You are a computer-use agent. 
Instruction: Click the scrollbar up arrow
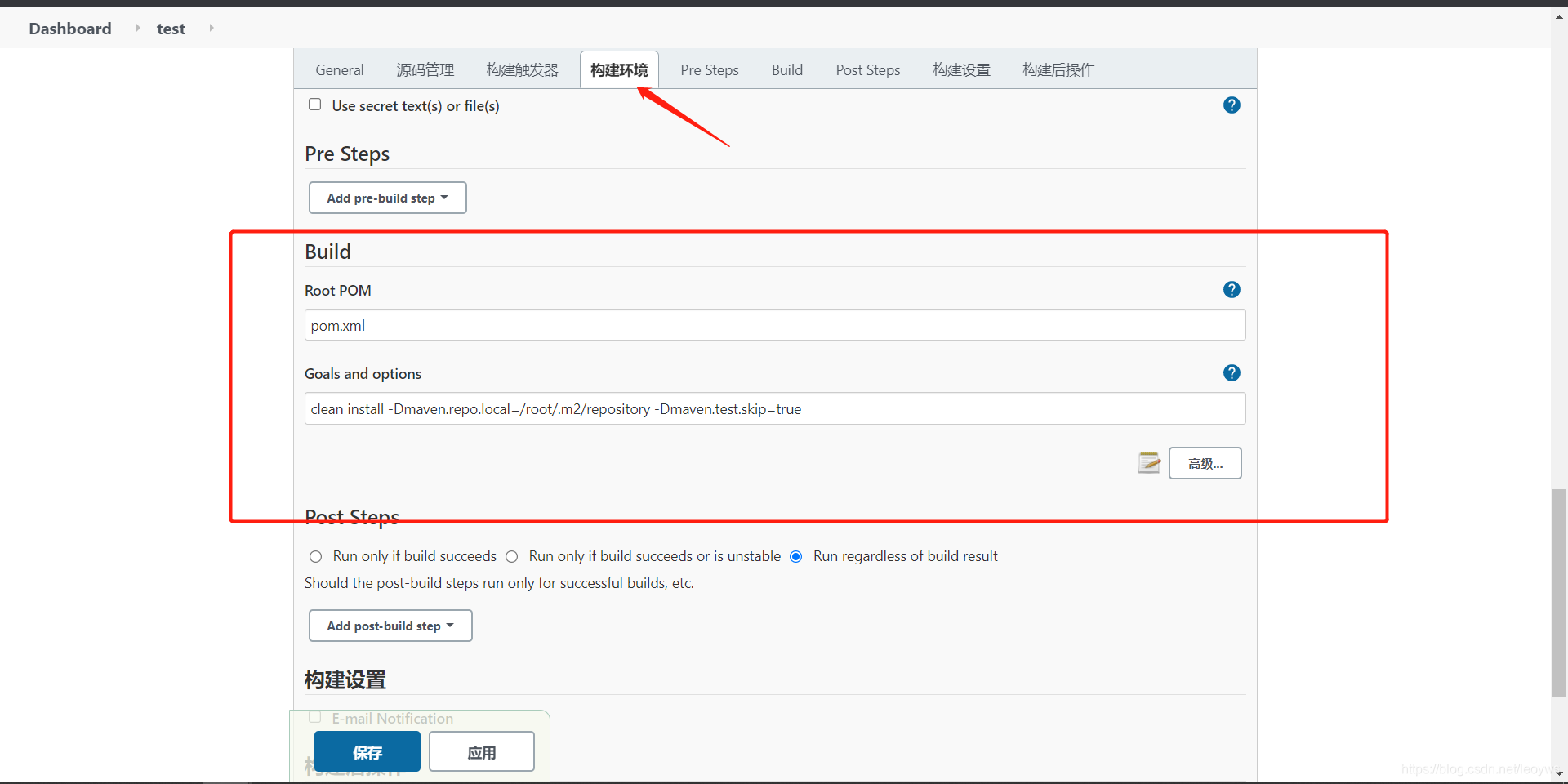coord(1559,16)
